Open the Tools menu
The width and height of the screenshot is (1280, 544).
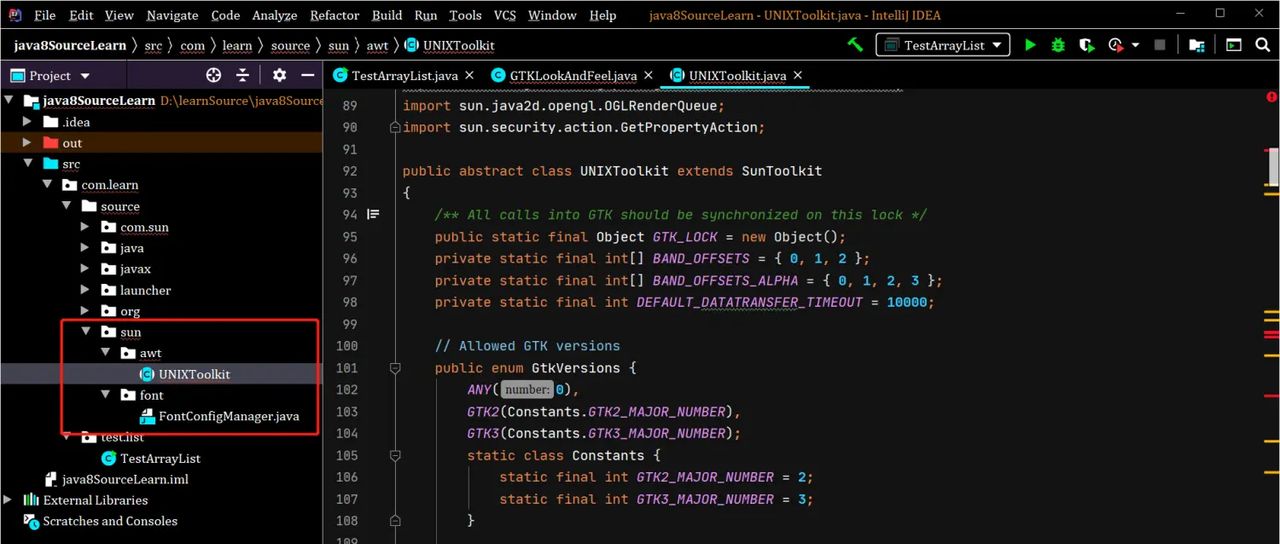coord(465,15)
